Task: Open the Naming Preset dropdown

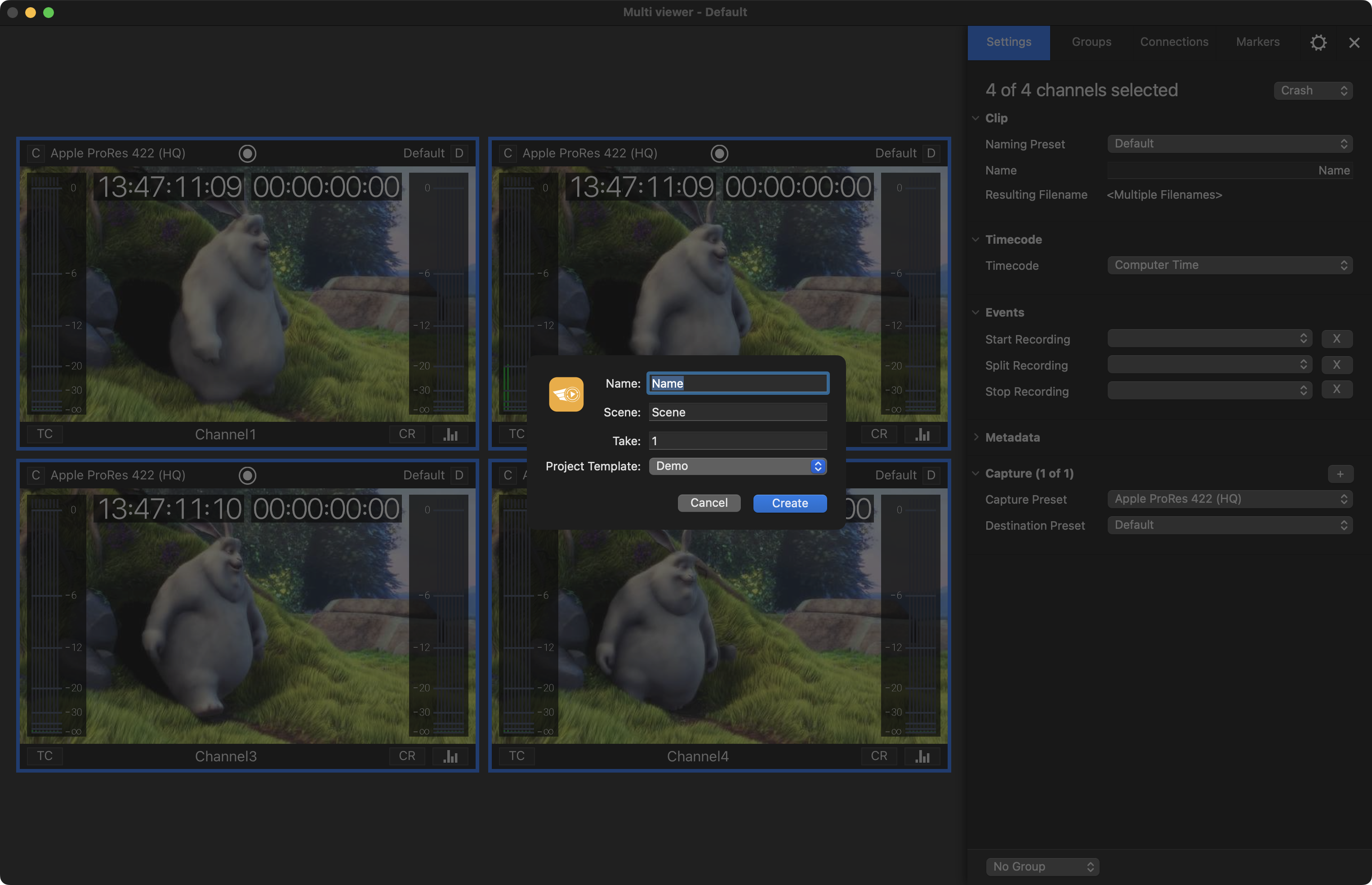Action: [x=1230, y=143]
